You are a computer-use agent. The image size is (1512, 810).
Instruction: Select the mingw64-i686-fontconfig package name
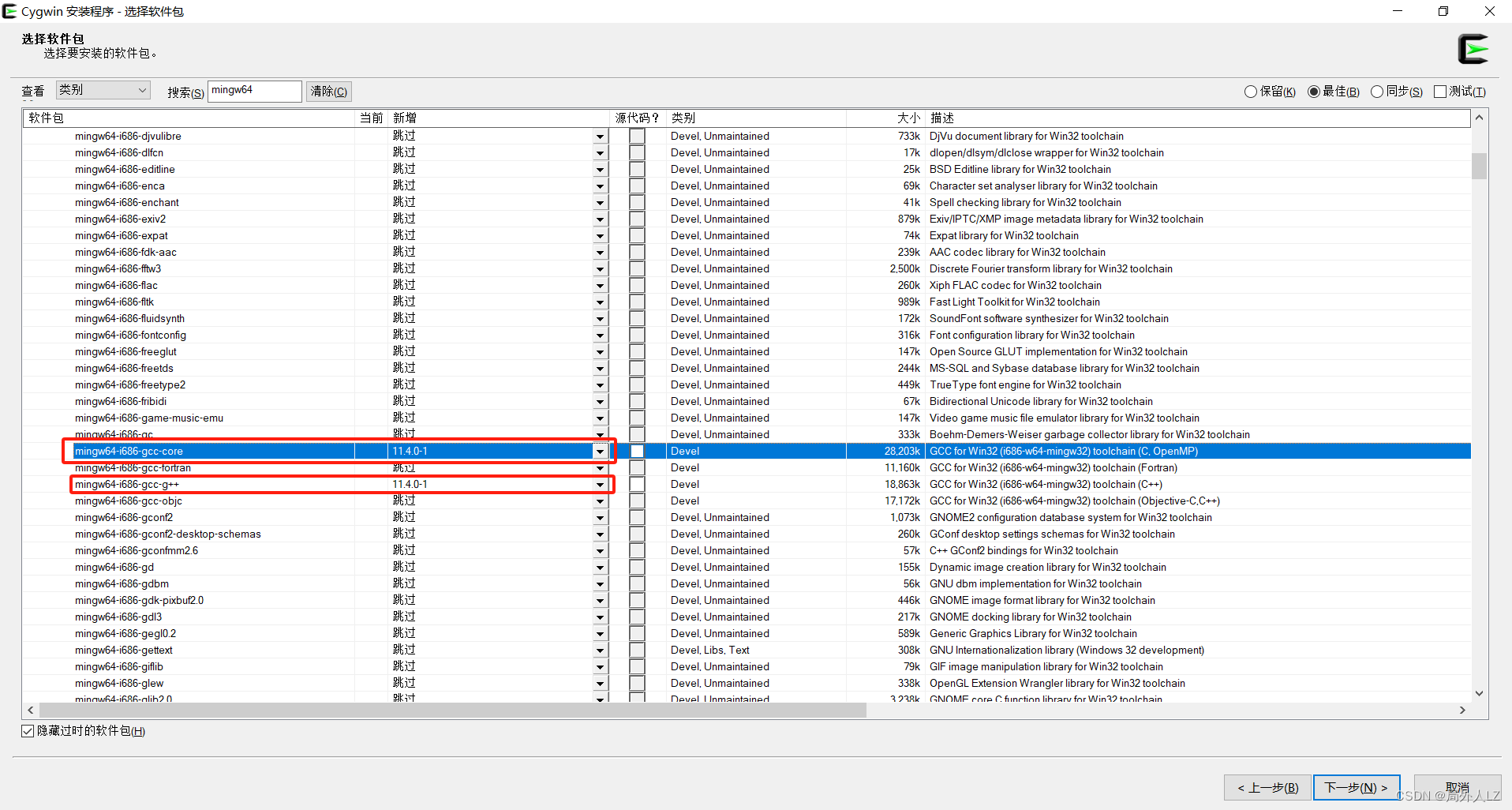tap(130, 336)
